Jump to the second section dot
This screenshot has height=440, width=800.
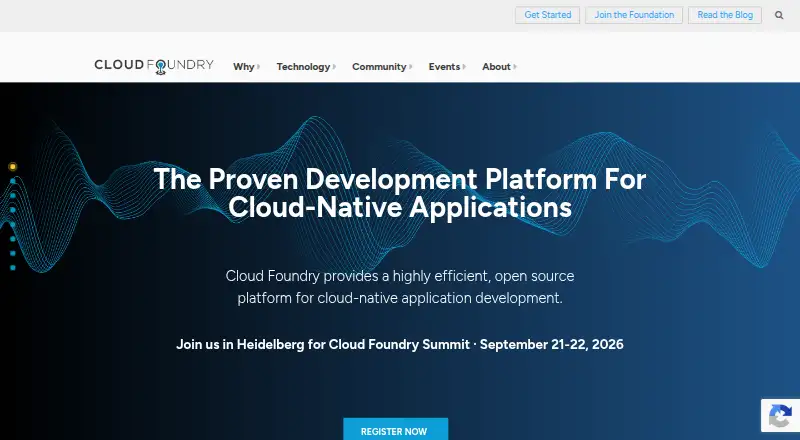pyautogui.click(x=13, y=181)
